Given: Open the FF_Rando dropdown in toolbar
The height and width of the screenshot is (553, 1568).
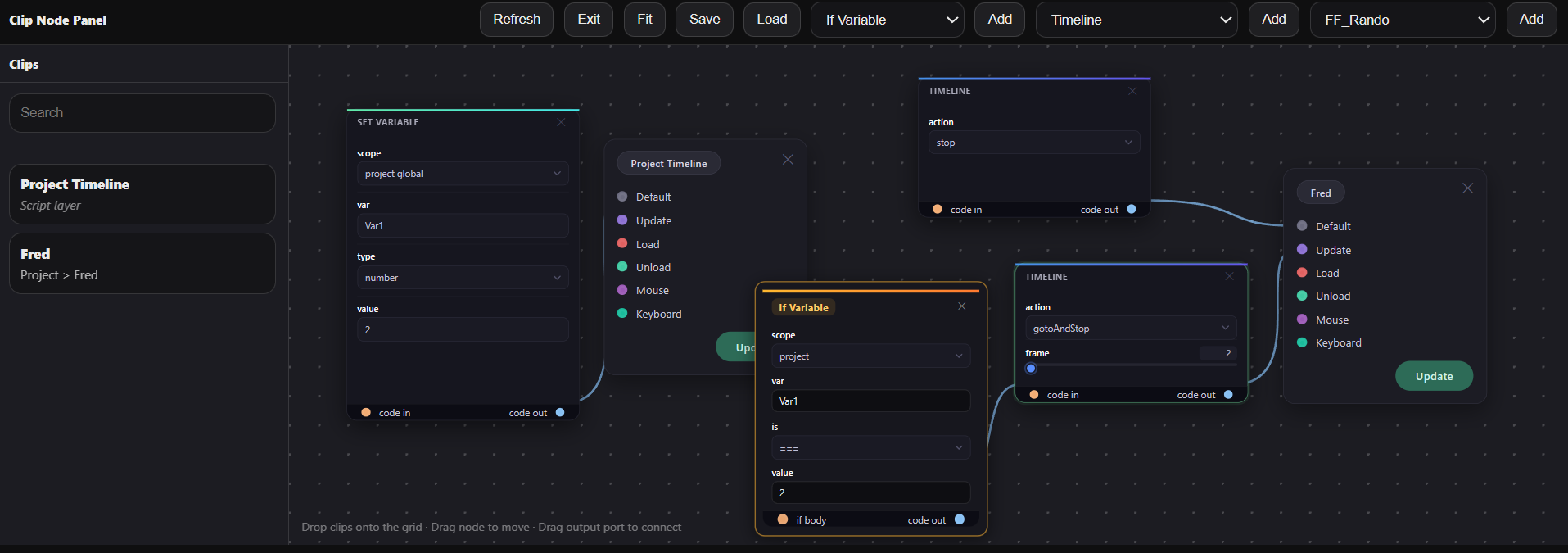Looking at the screenshot, I should (x=1403, y=20).
